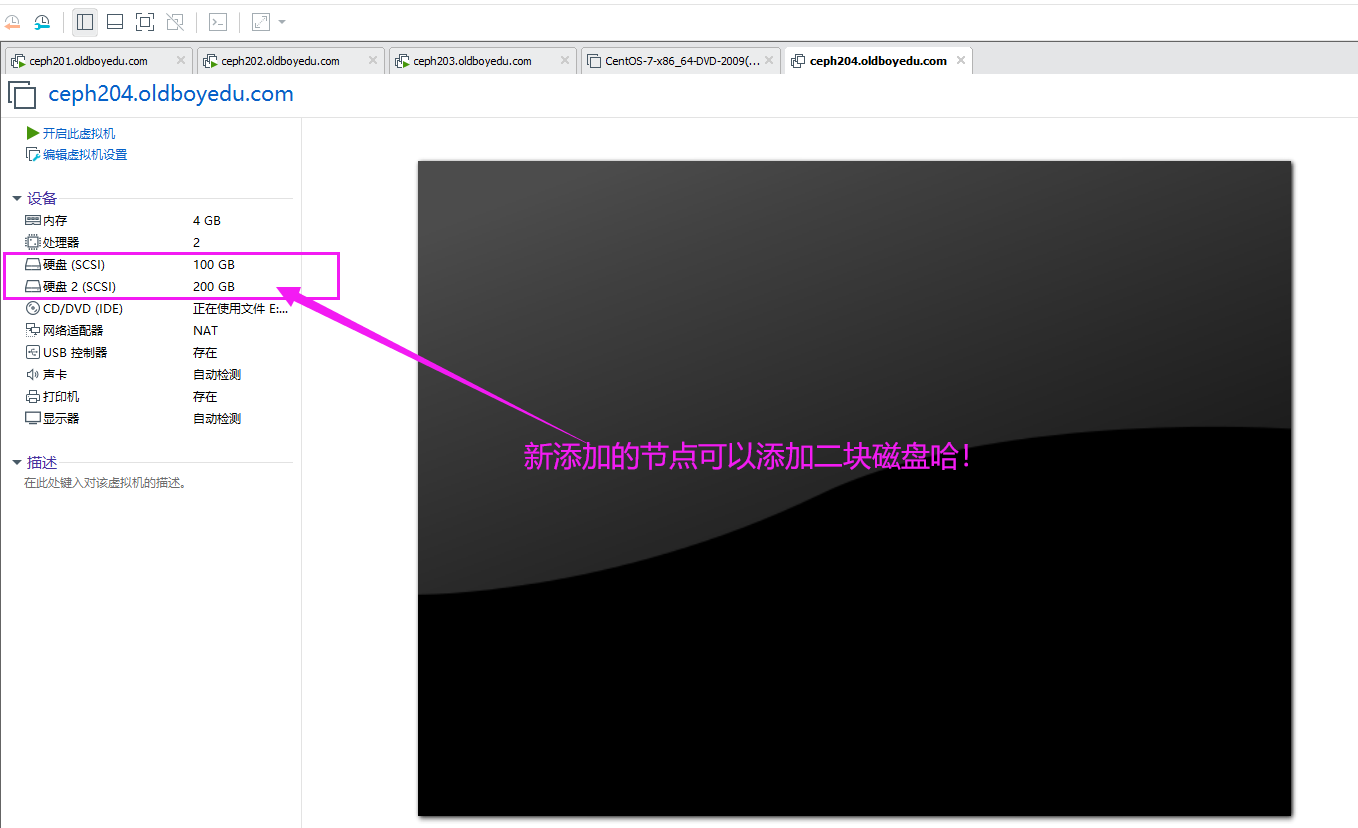Click the 处理器 processor icon

(x=32, y=242)
